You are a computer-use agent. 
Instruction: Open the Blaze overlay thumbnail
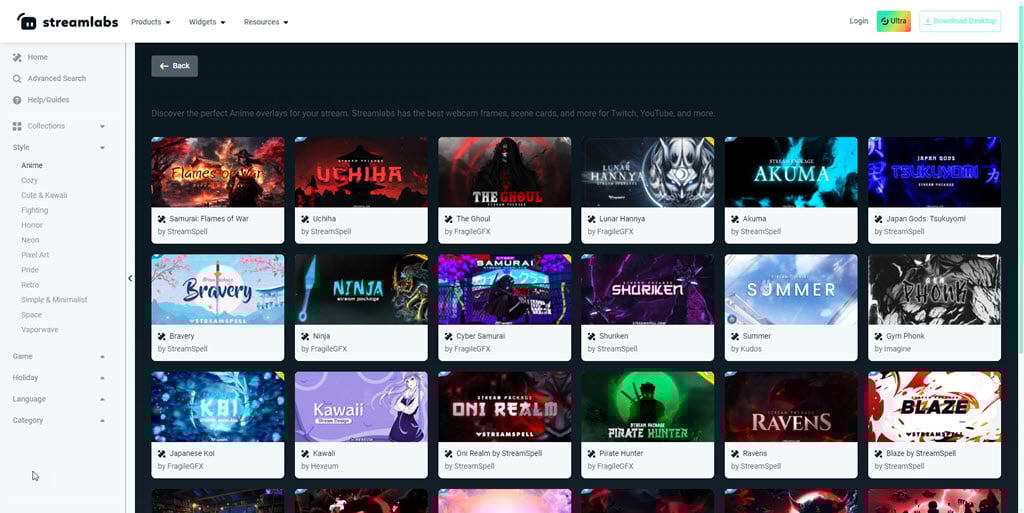pos(935,407)
